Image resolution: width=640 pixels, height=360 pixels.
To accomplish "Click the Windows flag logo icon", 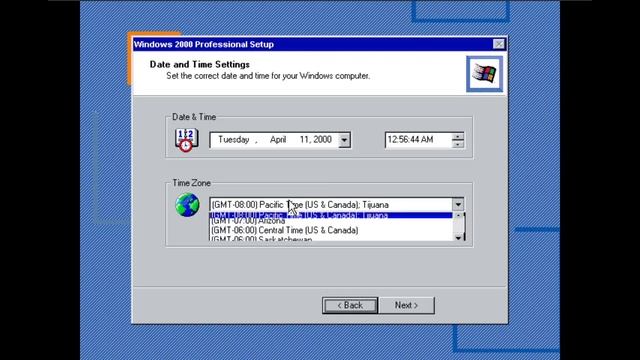I will point(484,74).
